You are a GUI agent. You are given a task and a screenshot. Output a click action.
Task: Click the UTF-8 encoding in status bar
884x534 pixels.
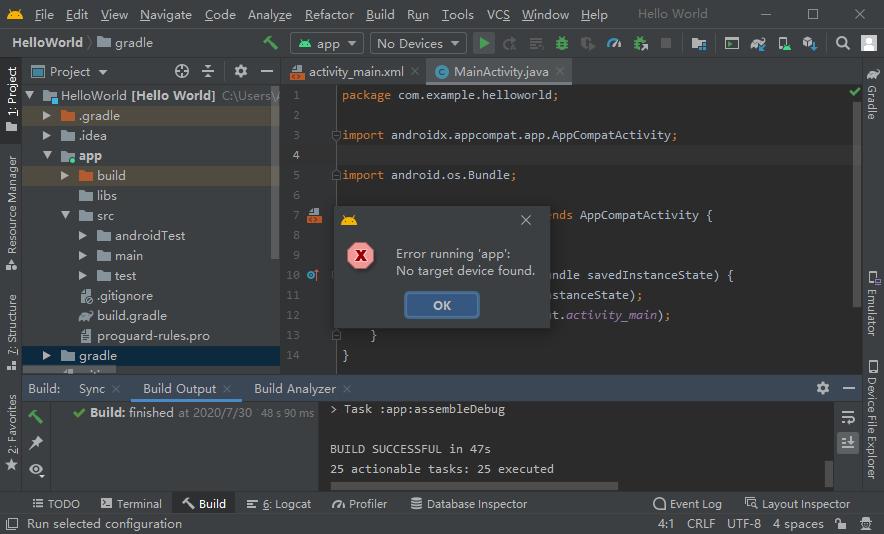[x=744, y=524]
